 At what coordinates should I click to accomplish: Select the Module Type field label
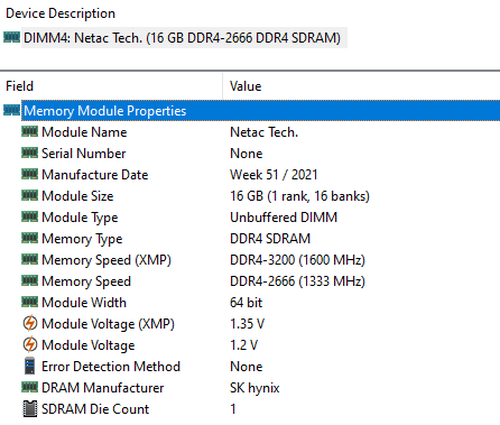(x=80, y=218)
